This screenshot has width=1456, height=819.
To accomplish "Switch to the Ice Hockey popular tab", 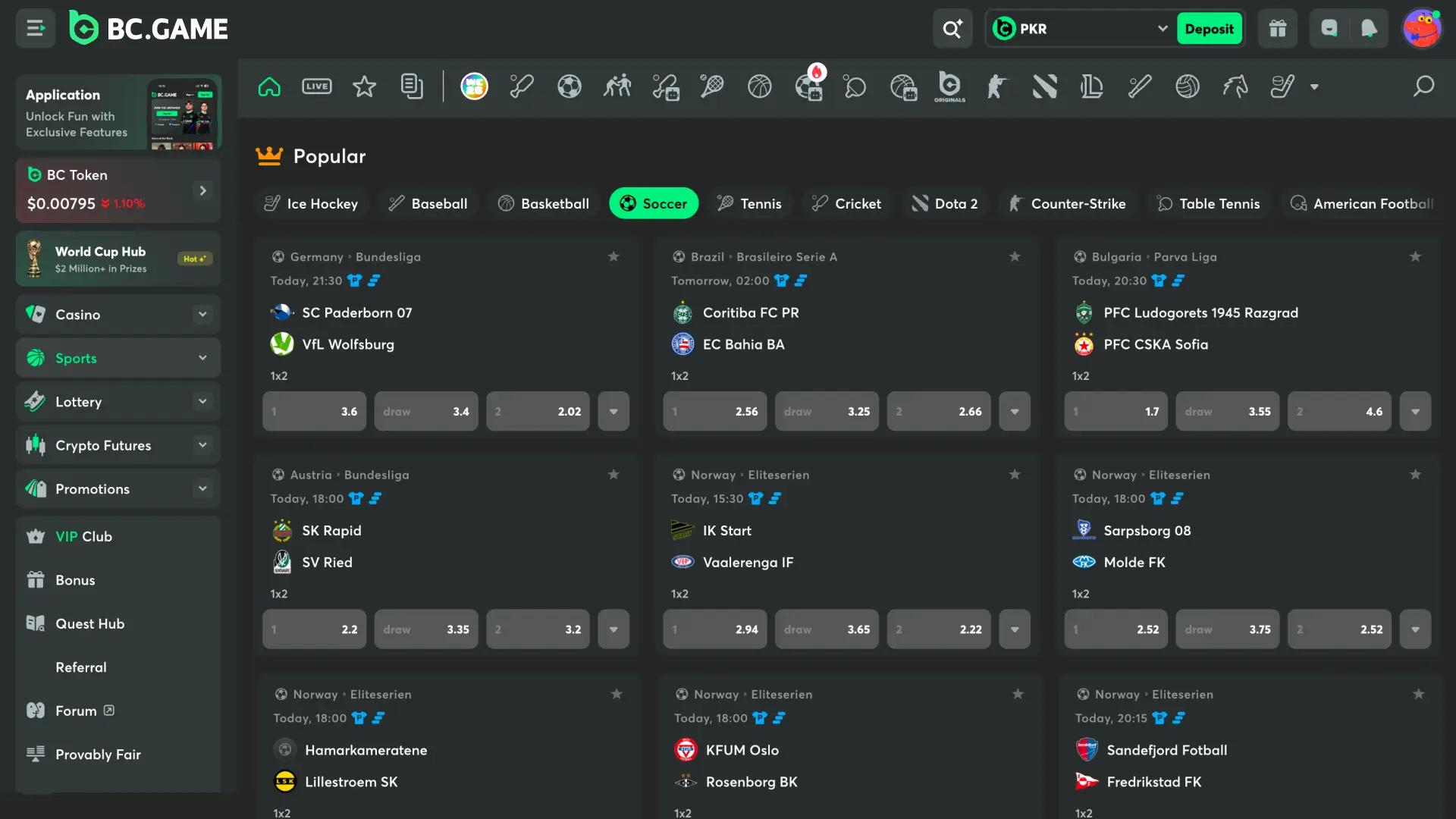I will point(311,203).
